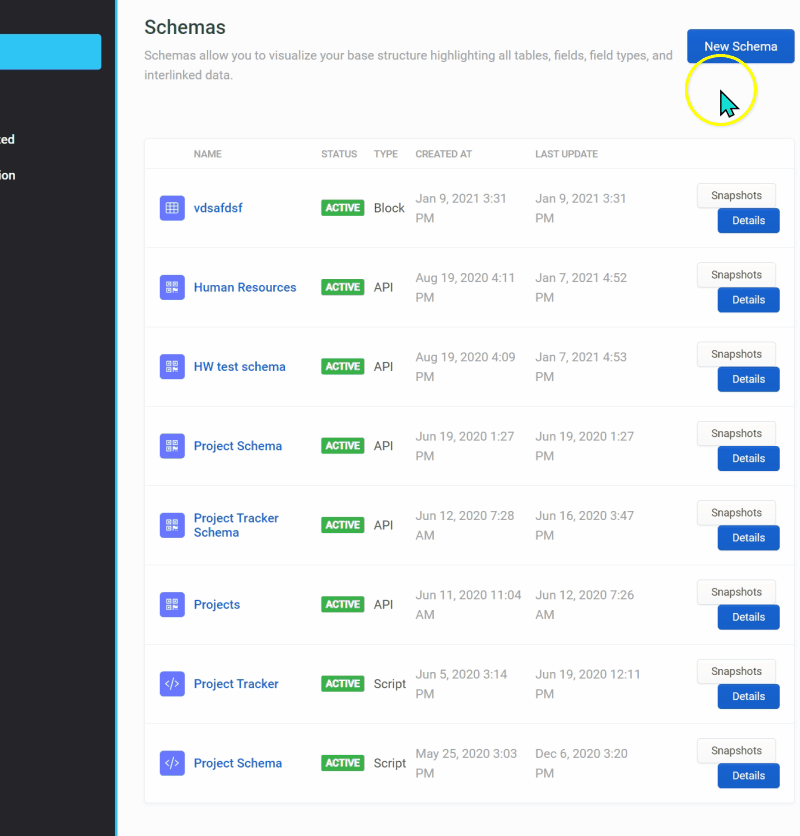
Task: Open the Projects schema link
Action: (217, 604)
